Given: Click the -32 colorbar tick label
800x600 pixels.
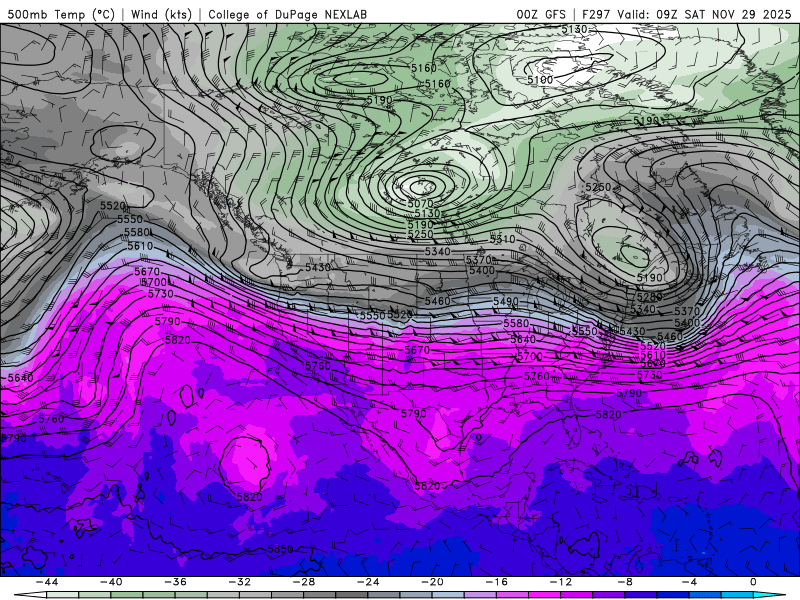Looking at the screenshot, I should (x=240, y=582).
